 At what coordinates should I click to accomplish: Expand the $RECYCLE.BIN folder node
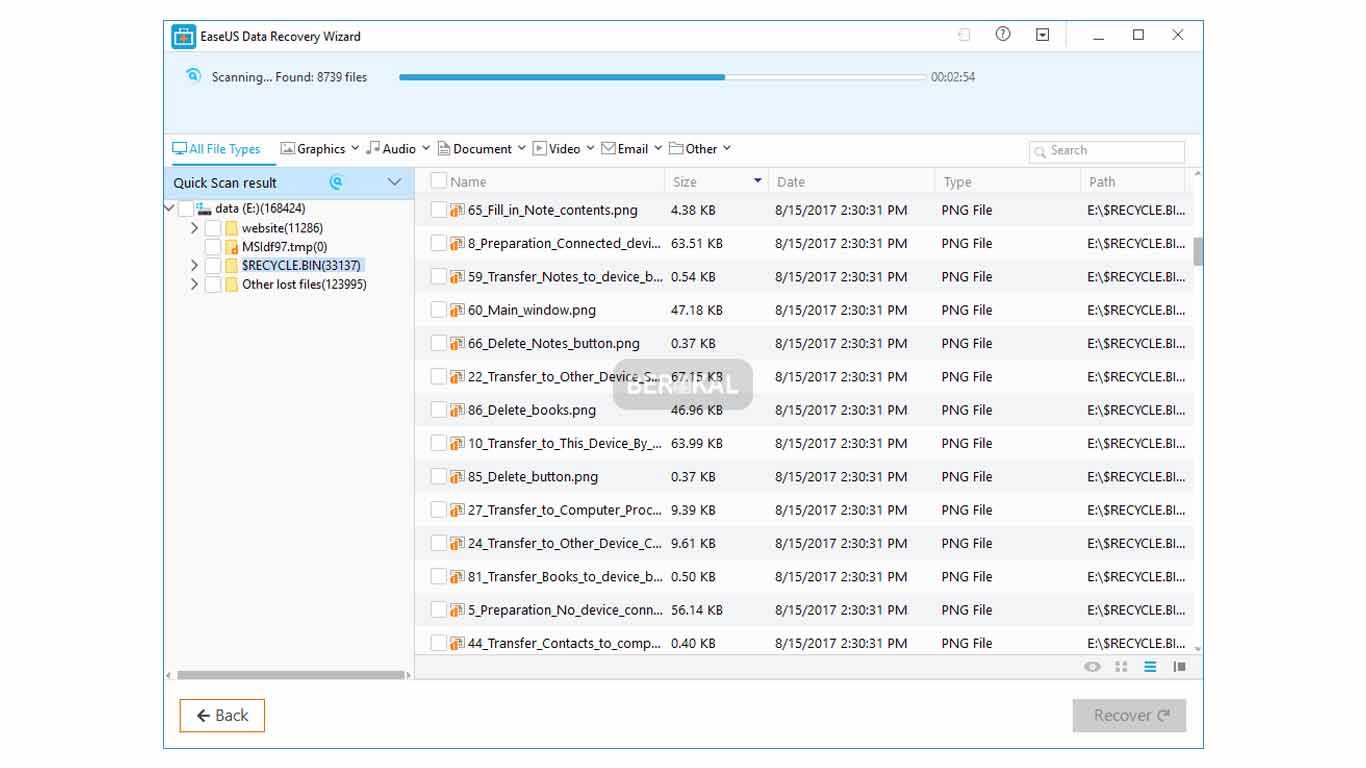194,266
